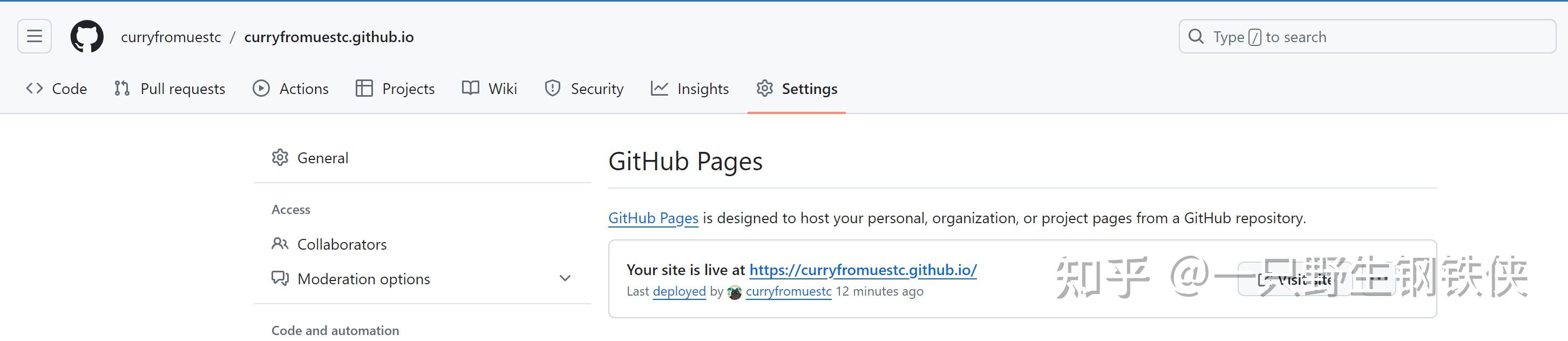The height and width of the screenshot is (341, 1568).
Task: Open the GitHub Pages documentation link
Action: pyautogui.click(x=653, y=217)
